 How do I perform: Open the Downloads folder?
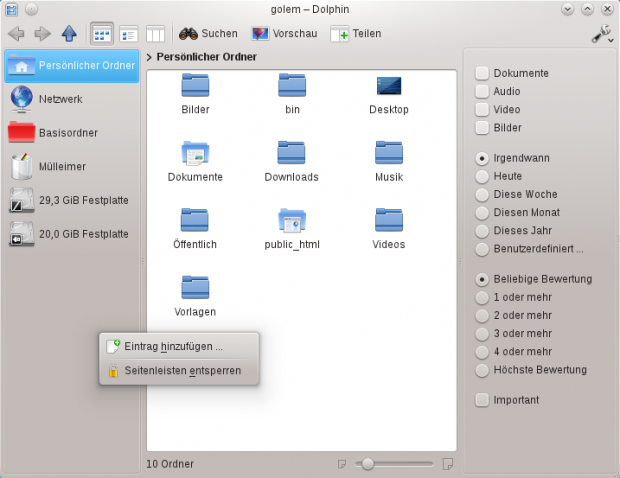pos(291,161)
